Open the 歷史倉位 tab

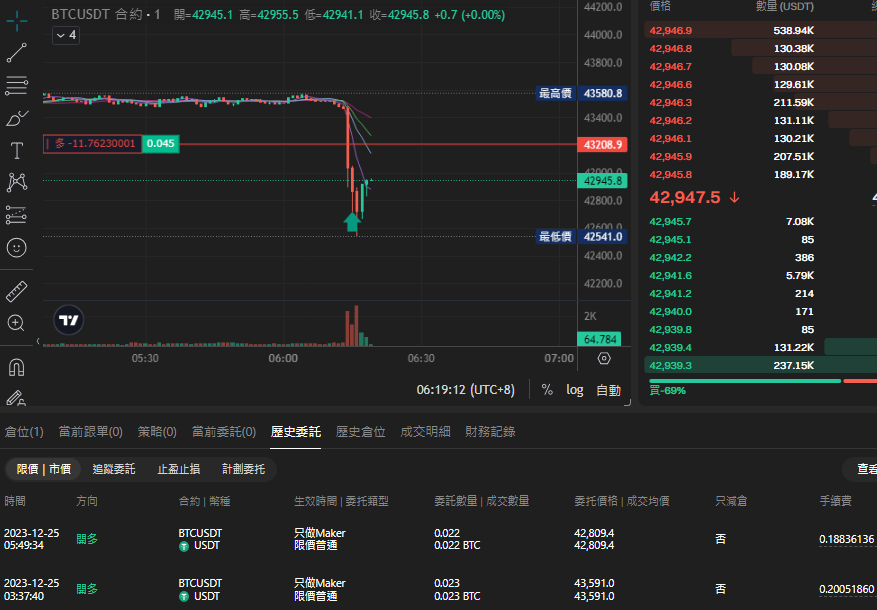click(361, 432)
